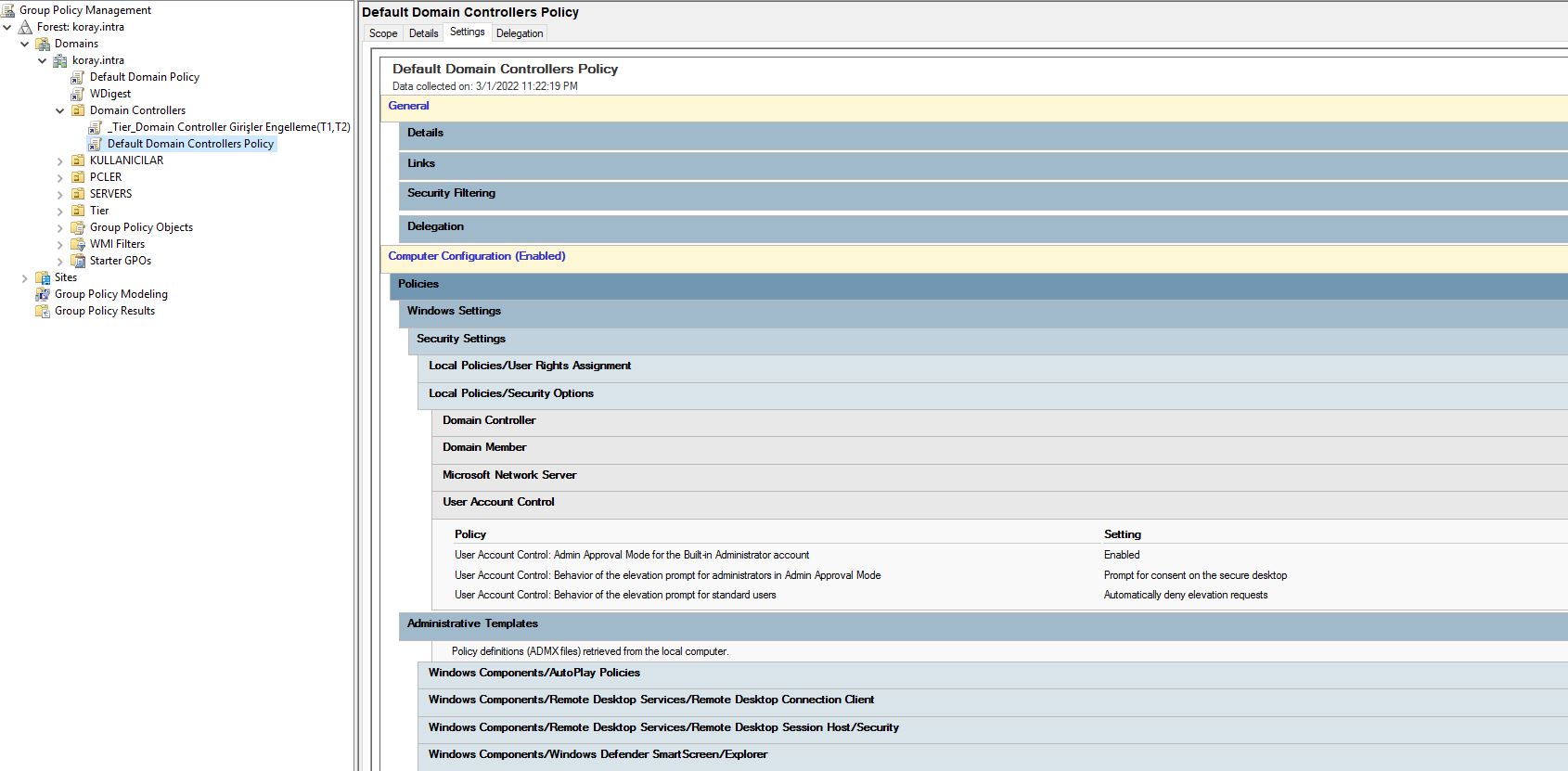1568x771 pixels.
Task: Open the Delegation tab
Action: pos(519,33)
